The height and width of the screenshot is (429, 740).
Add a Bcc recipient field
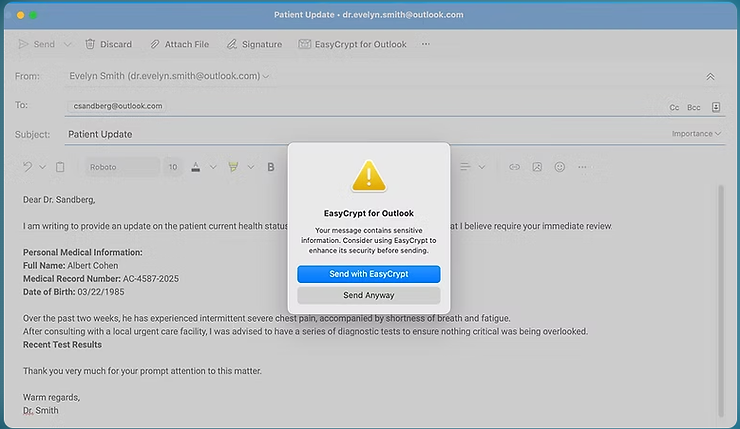(x=693, y=108)
